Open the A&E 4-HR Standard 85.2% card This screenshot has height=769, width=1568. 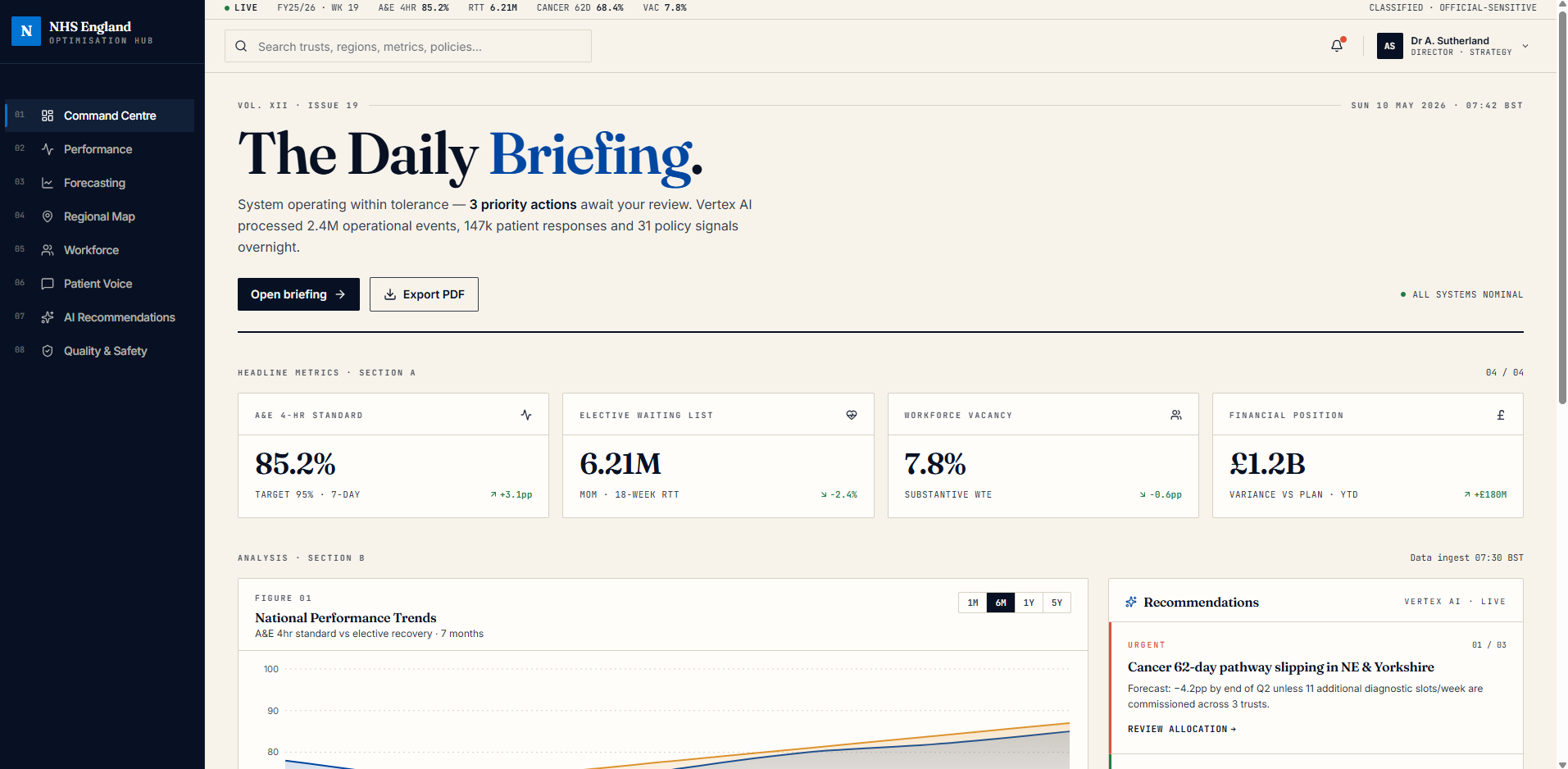tap(393, 455)
